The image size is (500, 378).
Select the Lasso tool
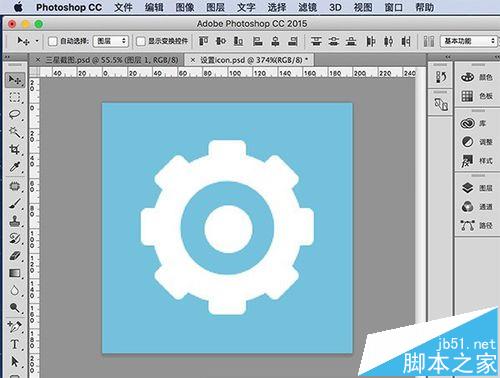pyautogui.click(x=15, y=115)
